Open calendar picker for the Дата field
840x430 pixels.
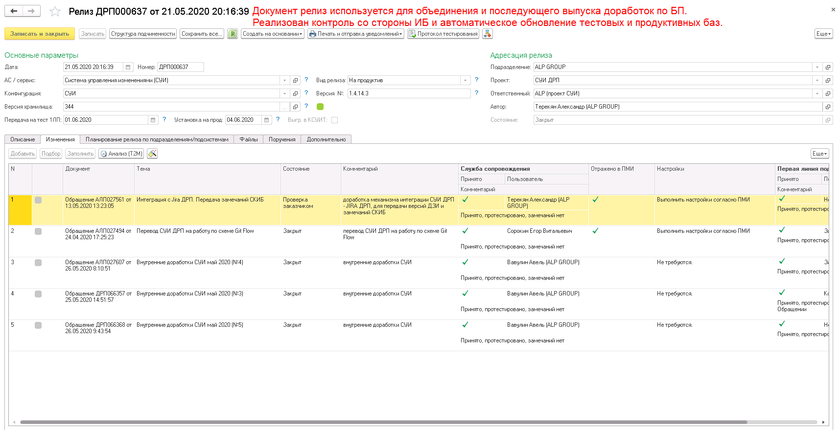128,67
